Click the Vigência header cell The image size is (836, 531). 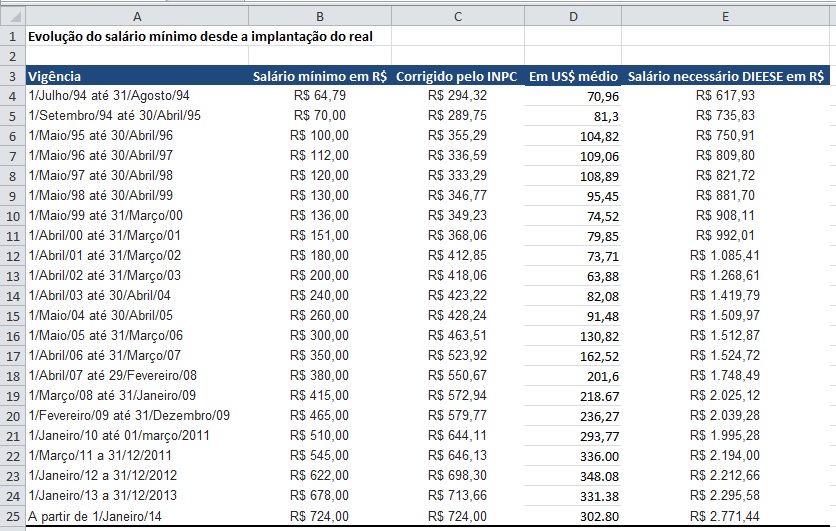click(x=137, y=76)
